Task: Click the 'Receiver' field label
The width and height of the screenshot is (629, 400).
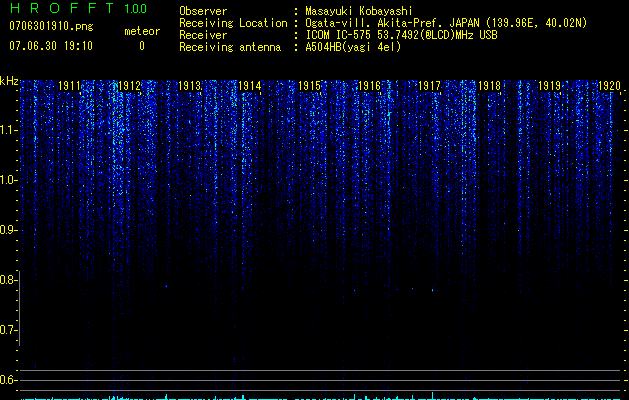Action: [x=203, y=35]
